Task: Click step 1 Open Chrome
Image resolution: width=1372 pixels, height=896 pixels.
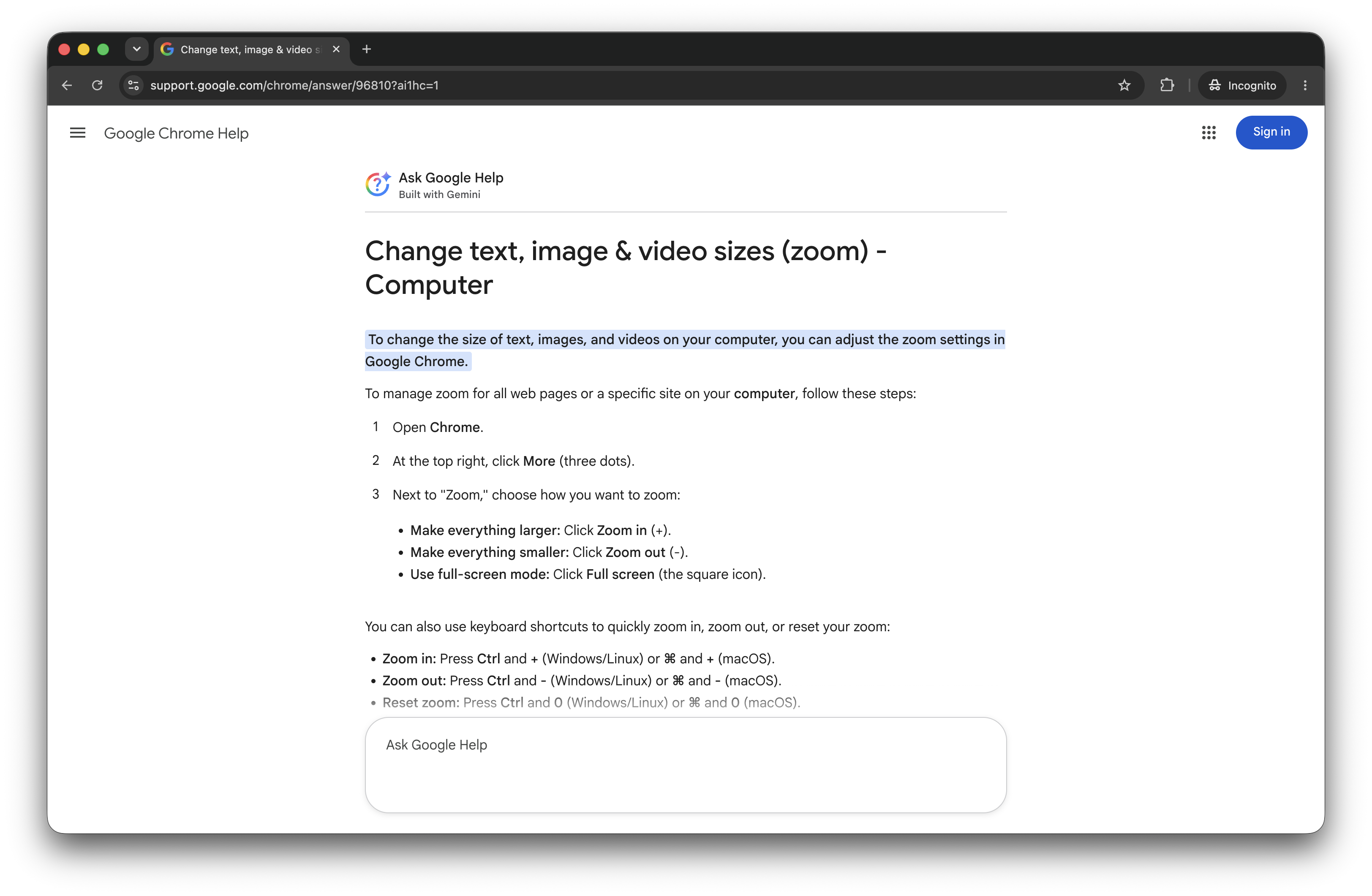Action: [x=438, y=428]
